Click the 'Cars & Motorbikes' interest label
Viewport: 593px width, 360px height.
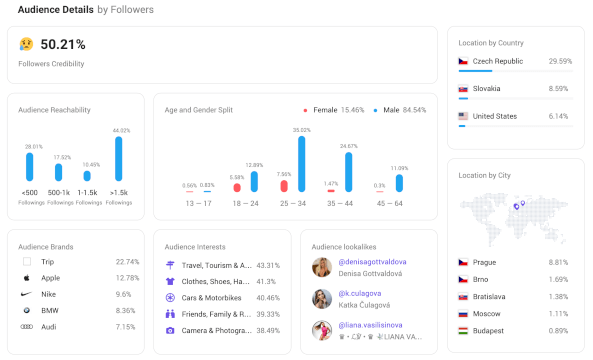tap(211, 298)
